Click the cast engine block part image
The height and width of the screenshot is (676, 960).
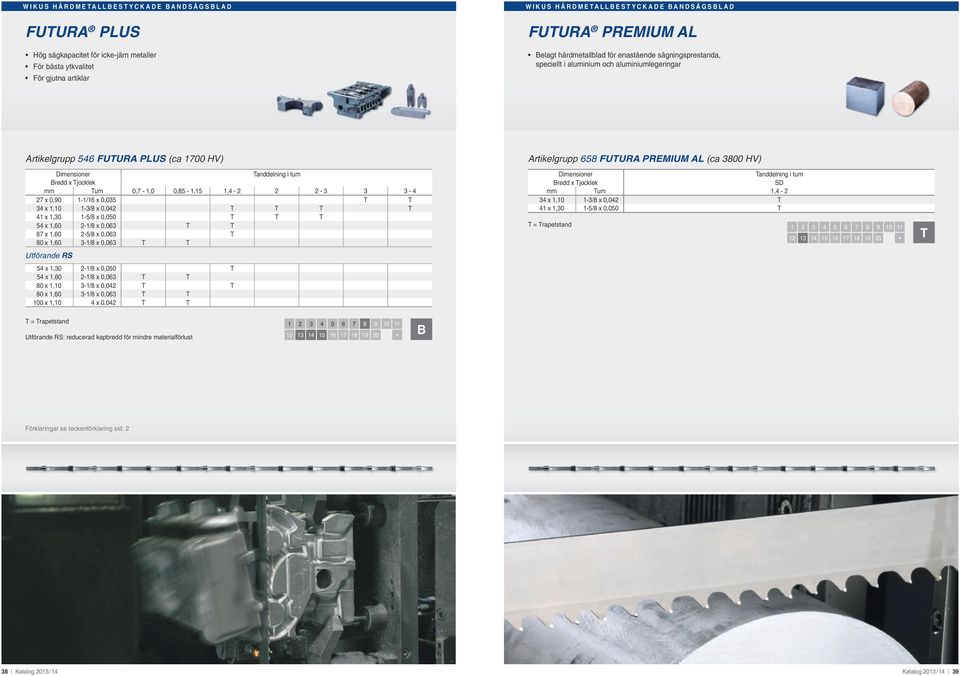359,99
